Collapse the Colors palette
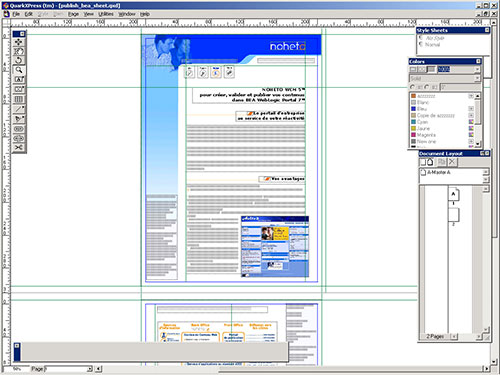The width and height of the screenshot is (500, 375). [x=478, y=61]
